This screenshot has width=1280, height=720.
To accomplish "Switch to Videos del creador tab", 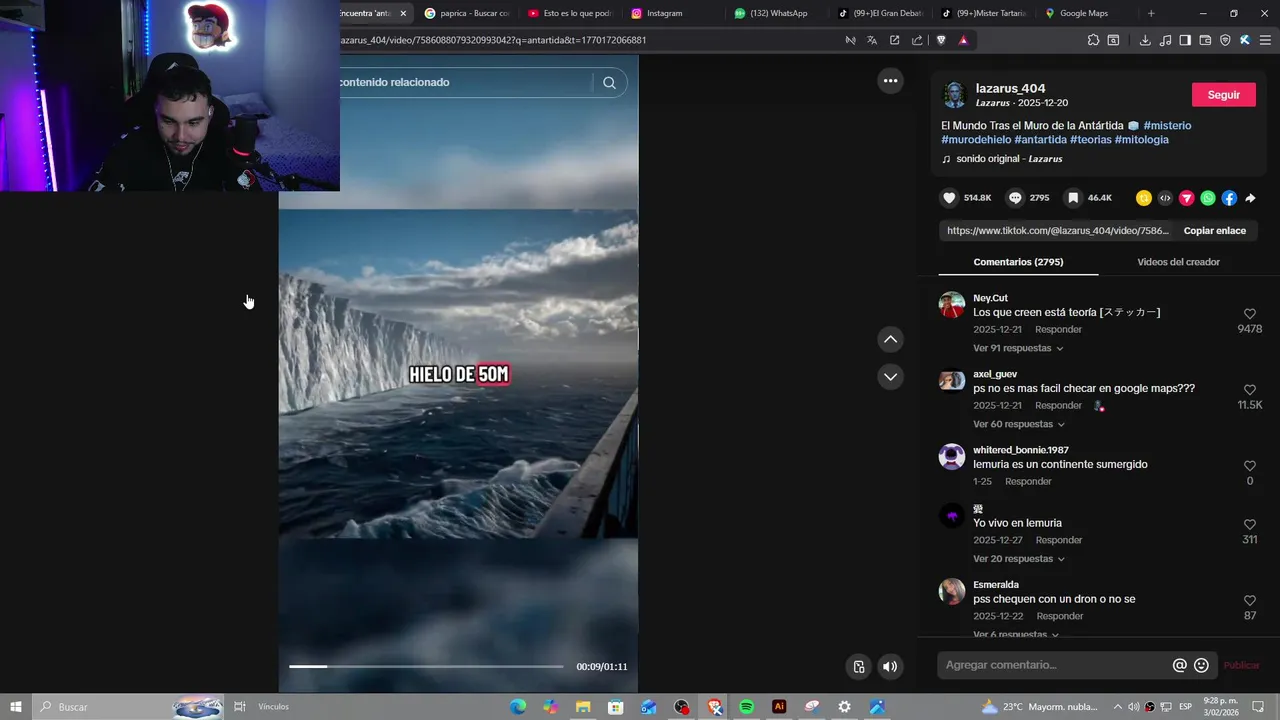I will pos(1178,262).
